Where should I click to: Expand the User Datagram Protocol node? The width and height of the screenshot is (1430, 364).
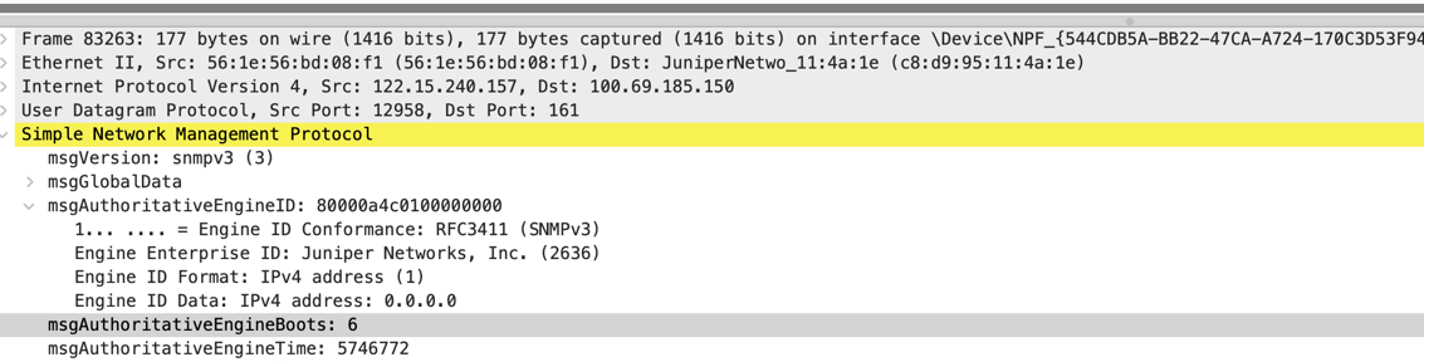(x=5, y=110)
